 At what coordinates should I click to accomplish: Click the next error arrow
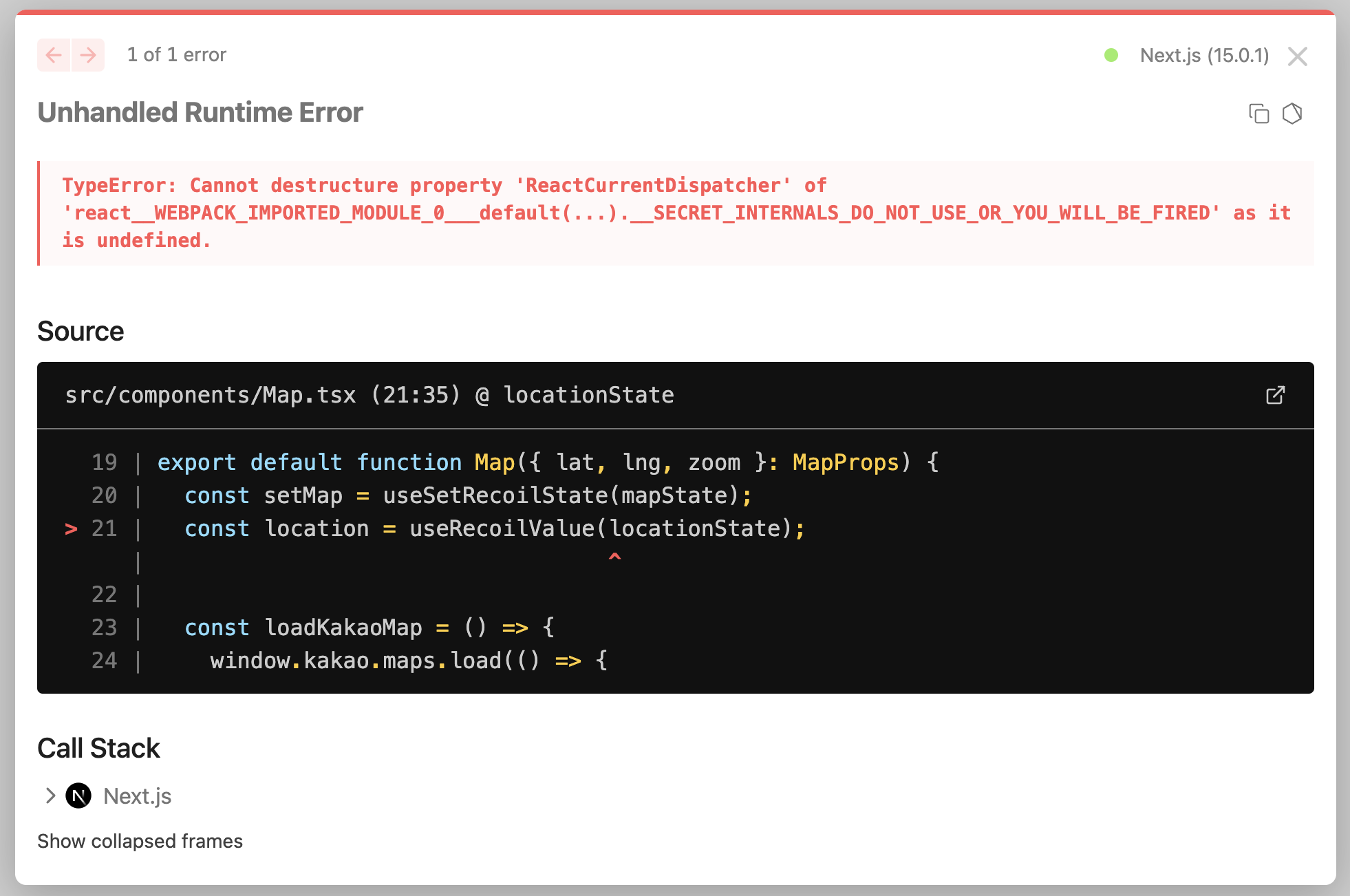pos(88,55)
